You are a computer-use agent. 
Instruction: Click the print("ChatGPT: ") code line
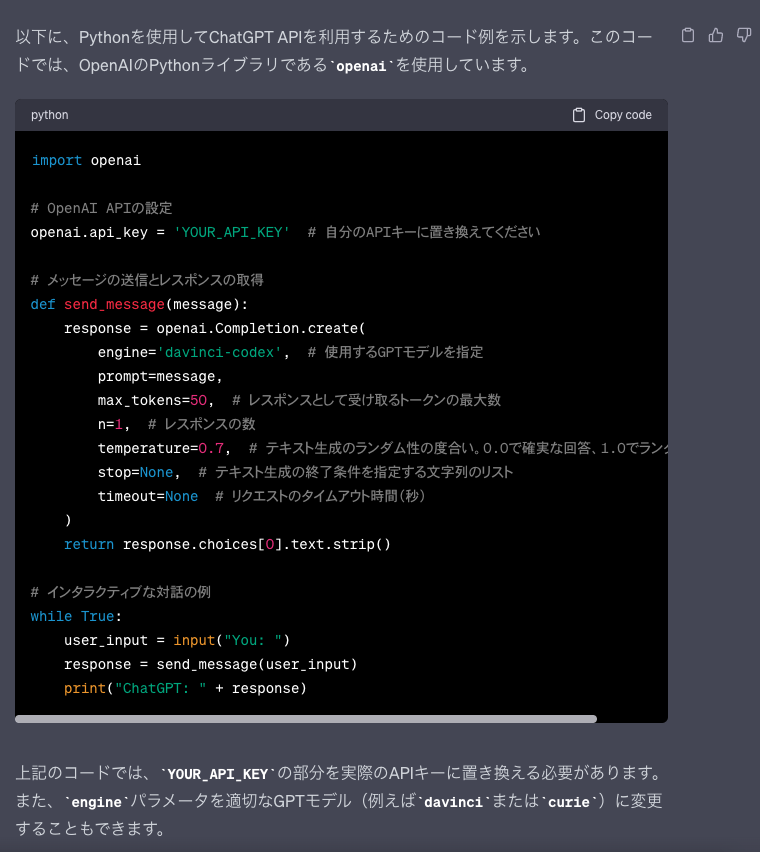pyautogui.click(x=185, y=688)
